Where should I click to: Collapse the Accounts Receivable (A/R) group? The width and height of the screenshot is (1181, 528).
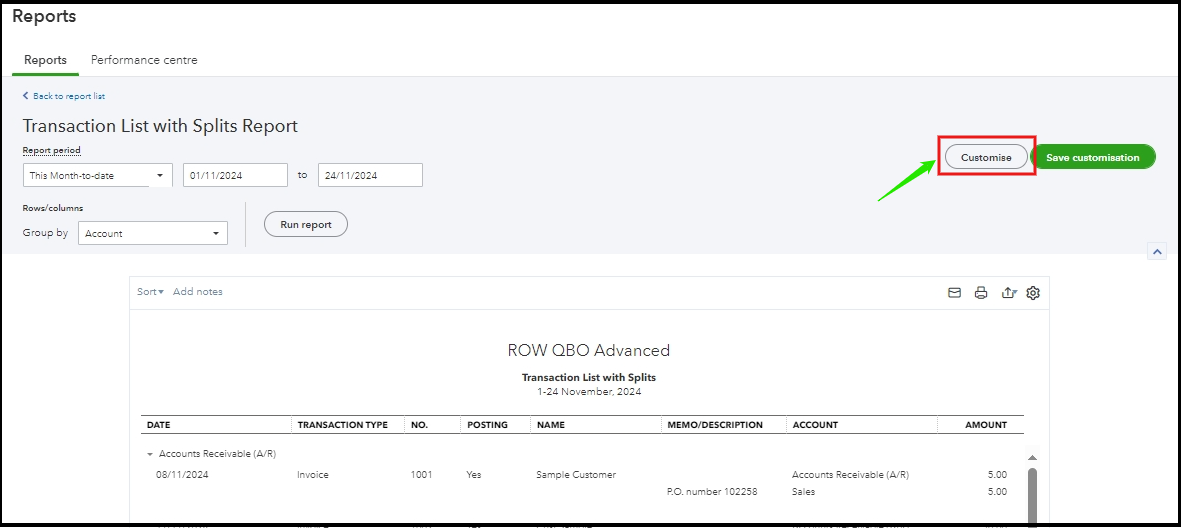tap(150, 454)
